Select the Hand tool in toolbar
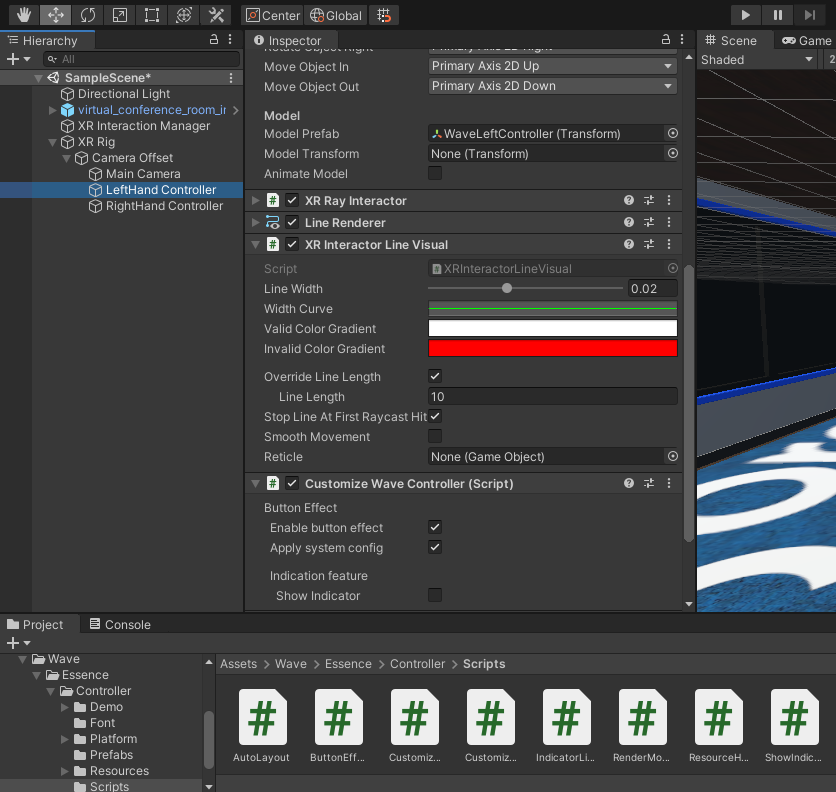 pos(22,15)
